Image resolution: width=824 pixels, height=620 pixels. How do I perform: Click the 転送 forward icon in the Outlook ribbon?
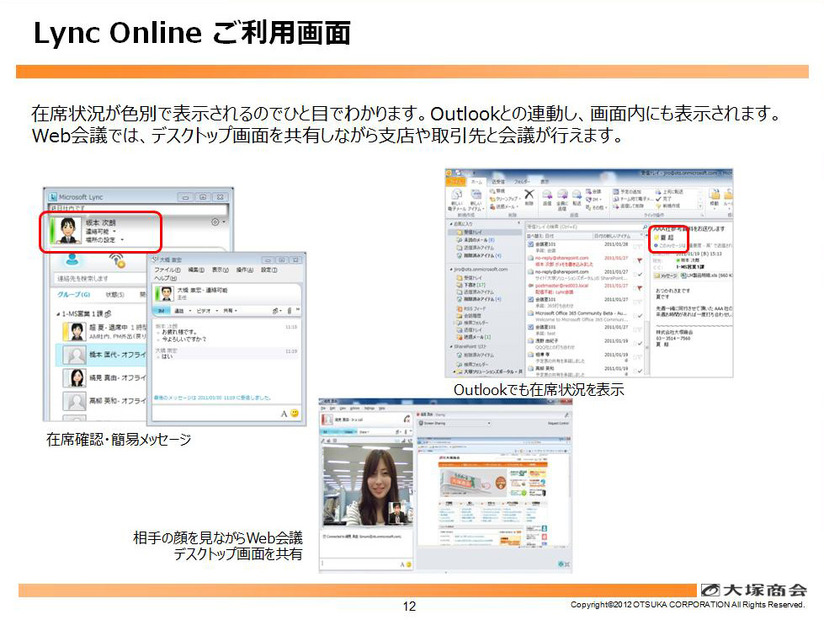(x=576, y=197)
